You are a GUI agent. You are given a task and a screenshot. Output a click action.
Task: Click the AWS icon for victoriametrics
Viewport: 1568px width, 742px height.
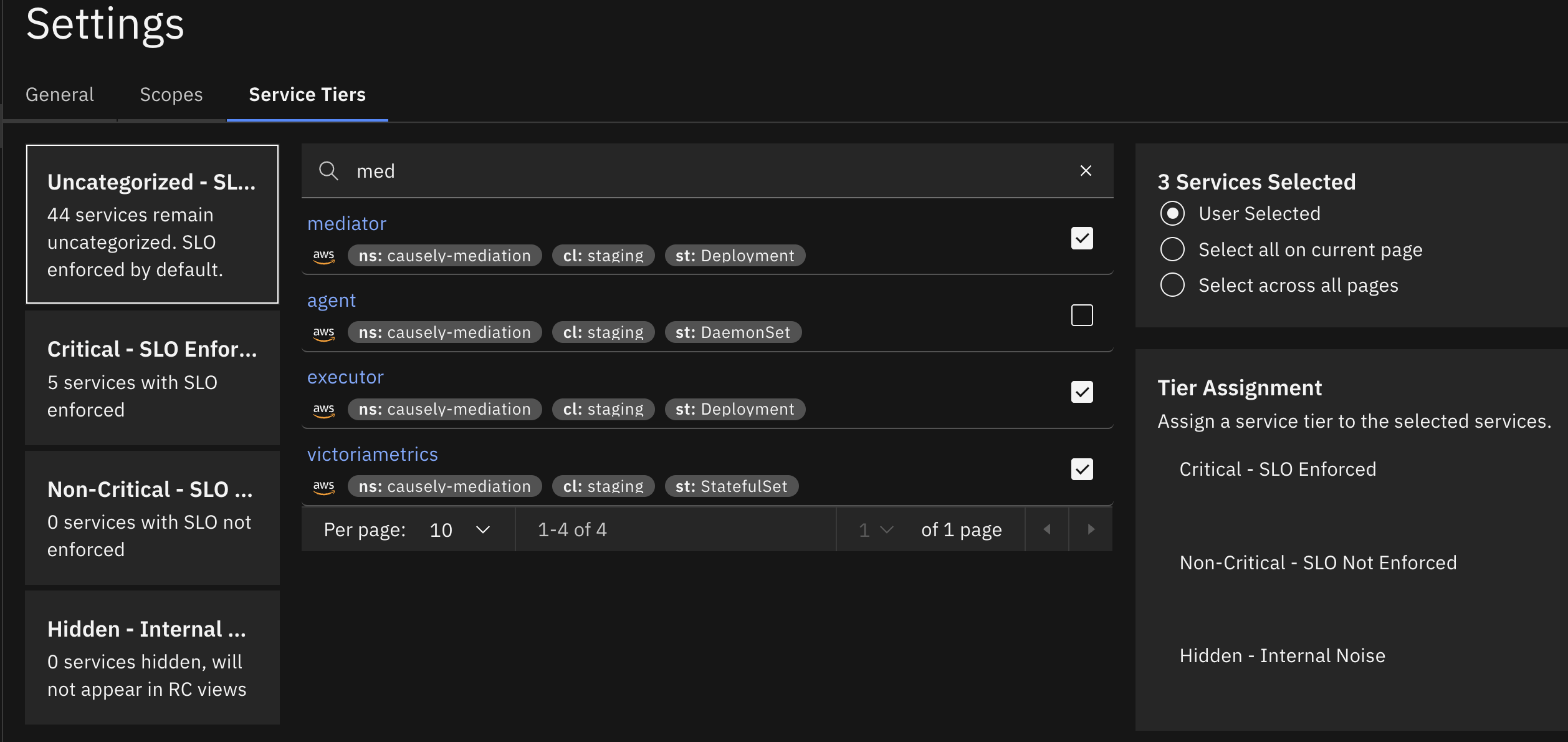point(324,486)
